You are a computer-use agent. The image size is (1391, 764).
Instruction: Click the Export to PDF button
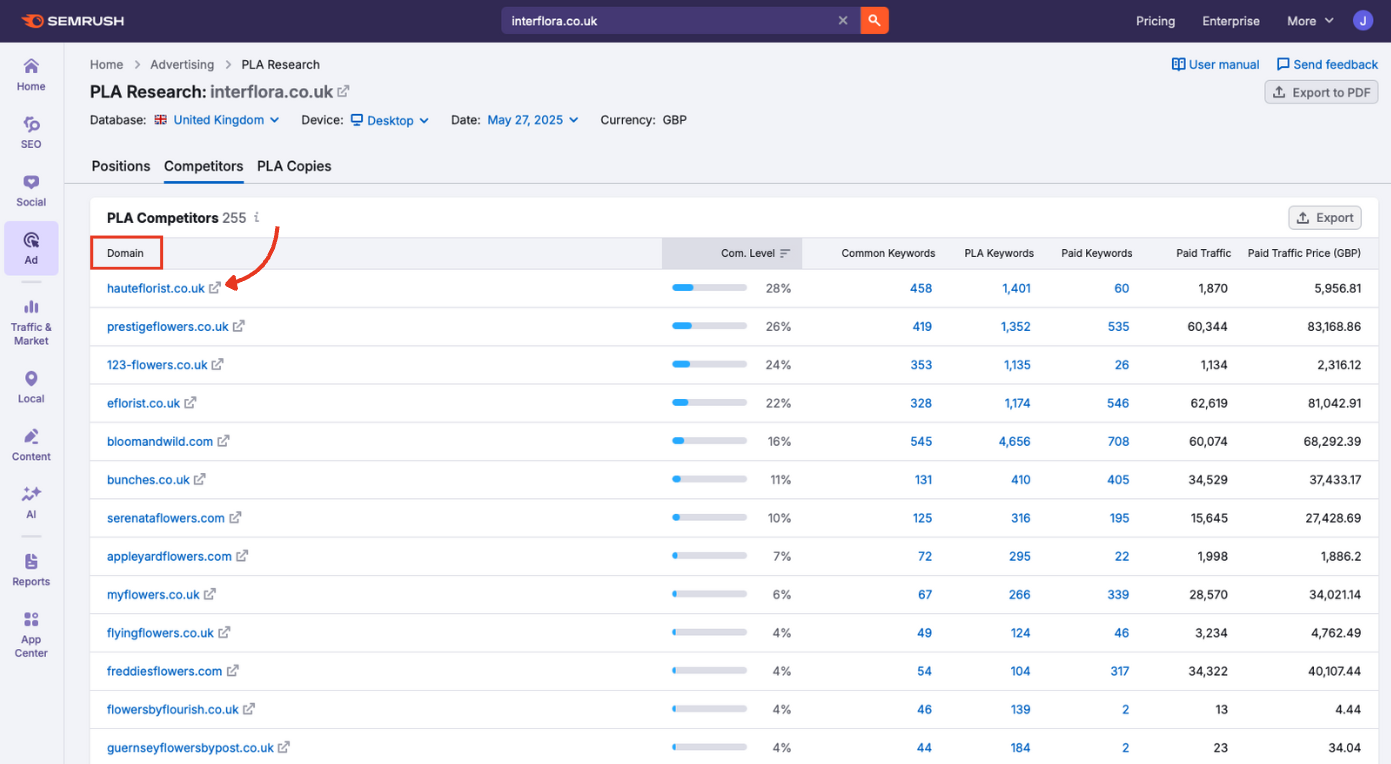click(x=1321, y=92)
